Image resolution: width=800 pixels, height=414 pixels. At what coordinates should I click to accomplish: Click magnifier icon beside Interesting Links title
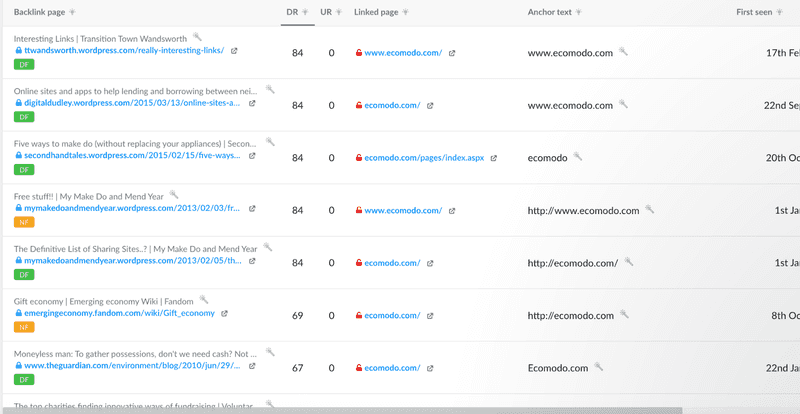click(x=197, y=37)
